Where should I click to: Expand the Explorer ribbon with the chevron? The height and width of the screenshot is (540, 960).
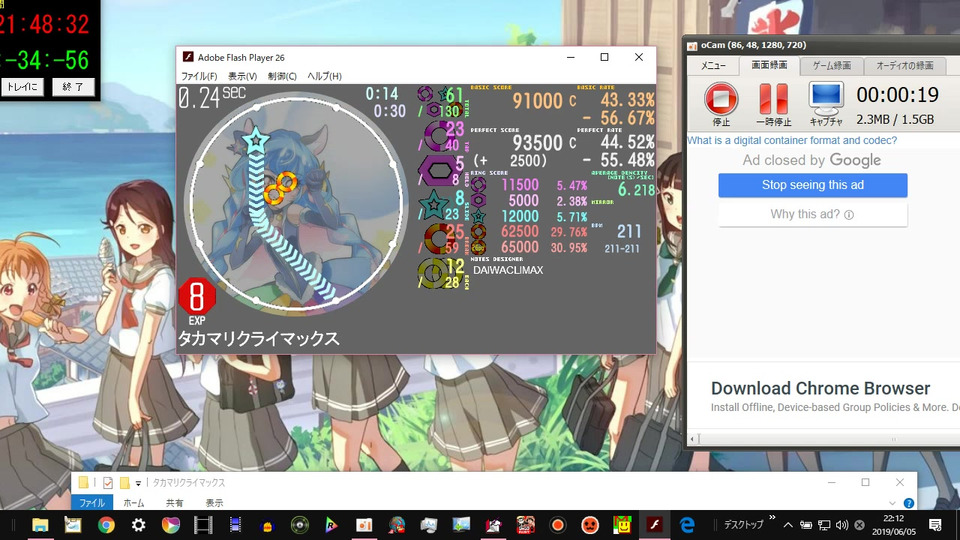point(892,503)
